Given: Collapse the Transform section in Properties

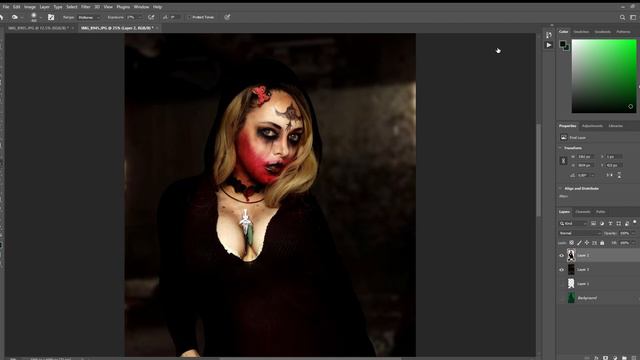Looking at the screenshot, I should (560, 148).
